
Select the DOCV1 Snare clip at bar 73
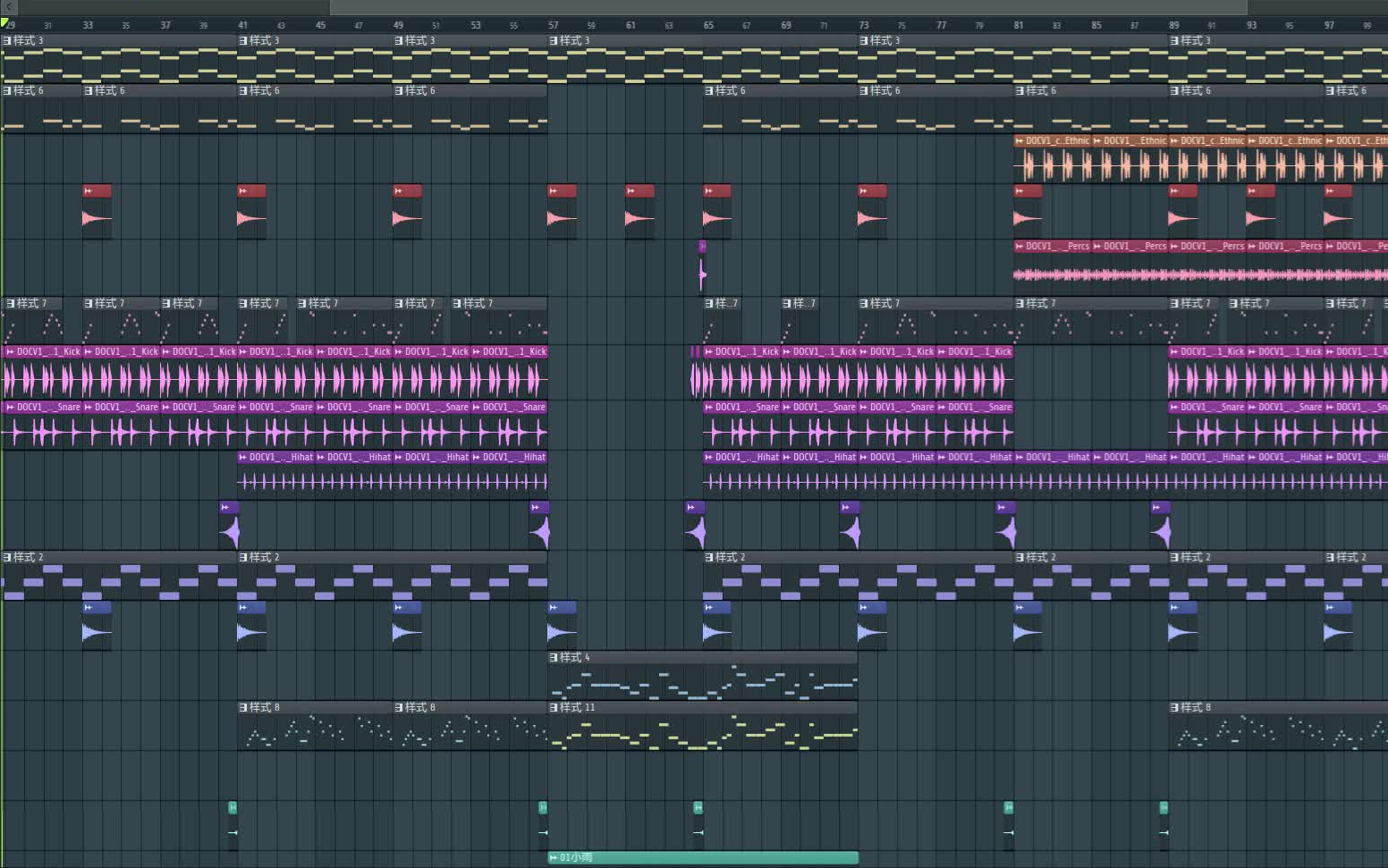click(x=896, y=426)
